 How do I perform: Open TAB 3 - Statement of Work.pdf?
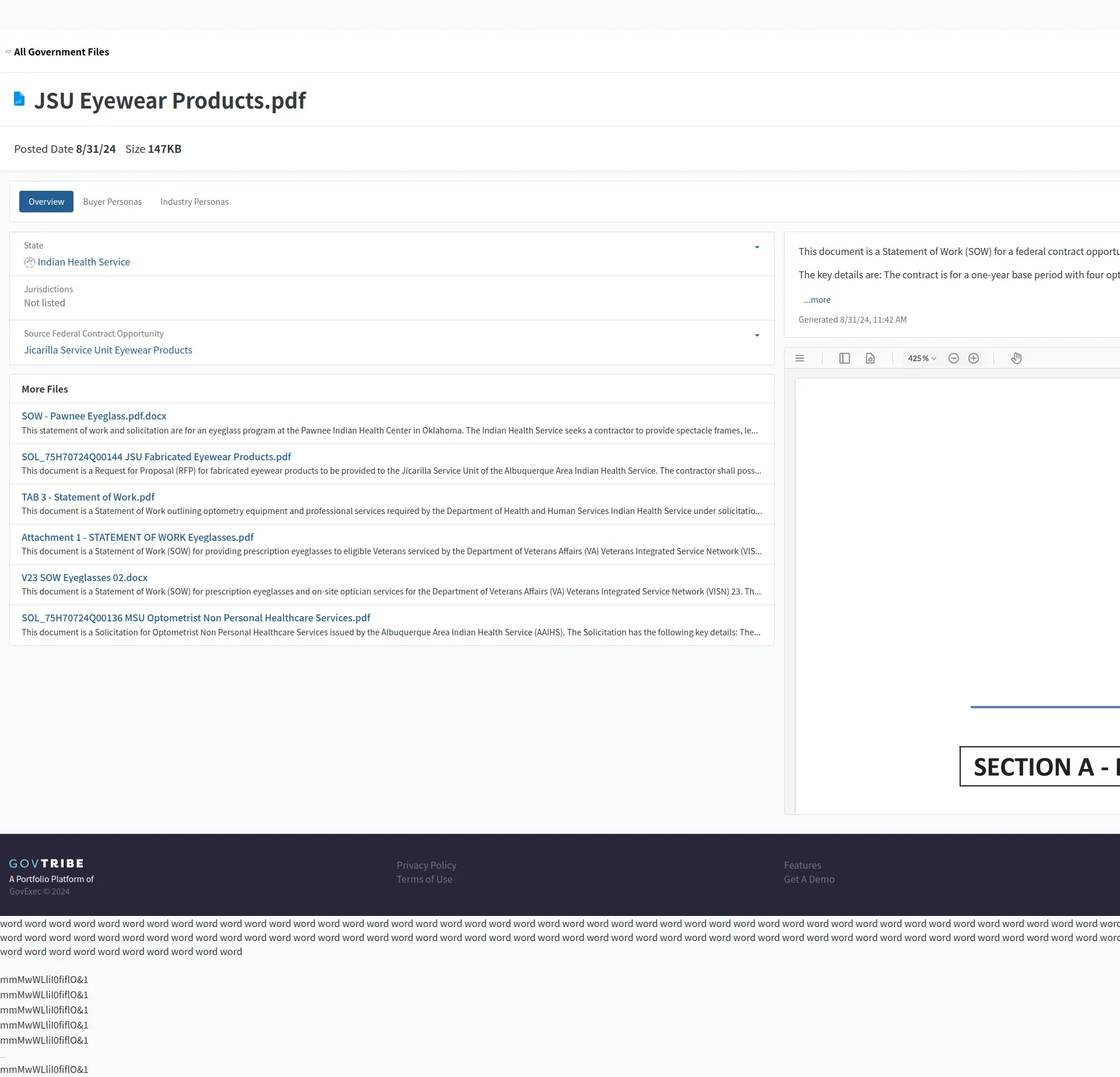click(88, 497)
